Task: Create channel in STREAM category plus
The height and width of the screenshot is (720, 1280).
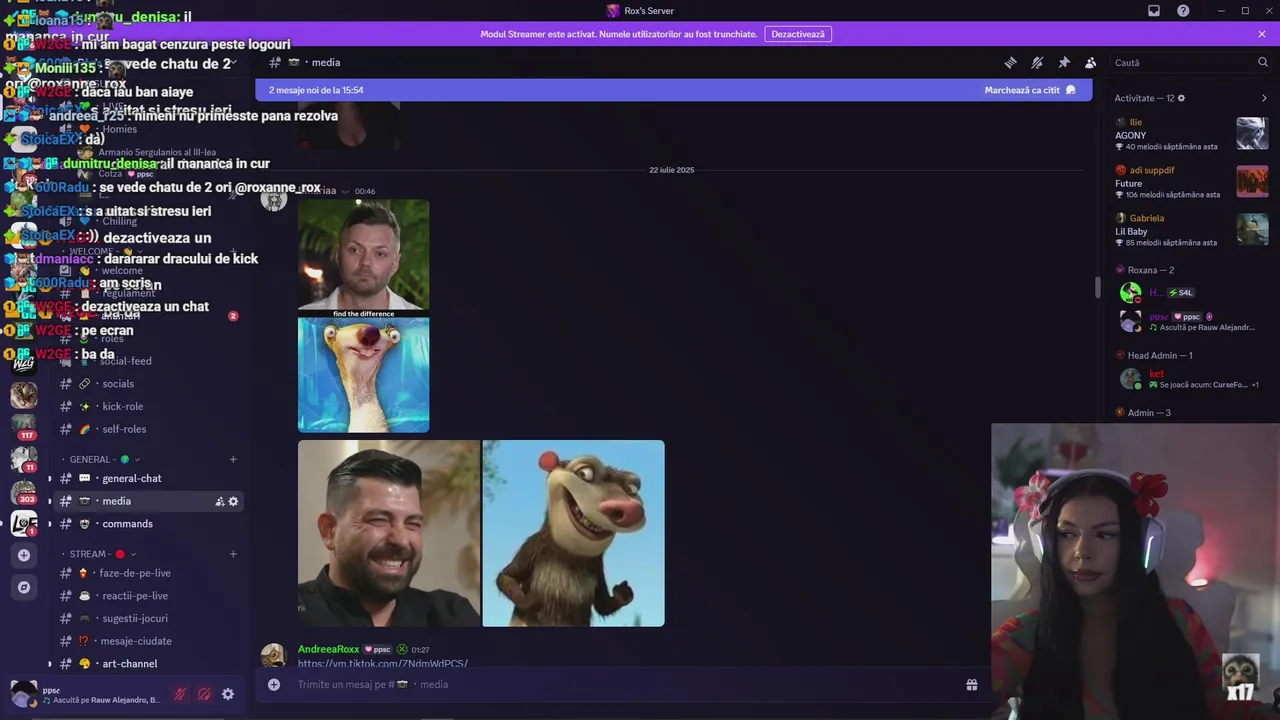Action: (x=233, y=554)
